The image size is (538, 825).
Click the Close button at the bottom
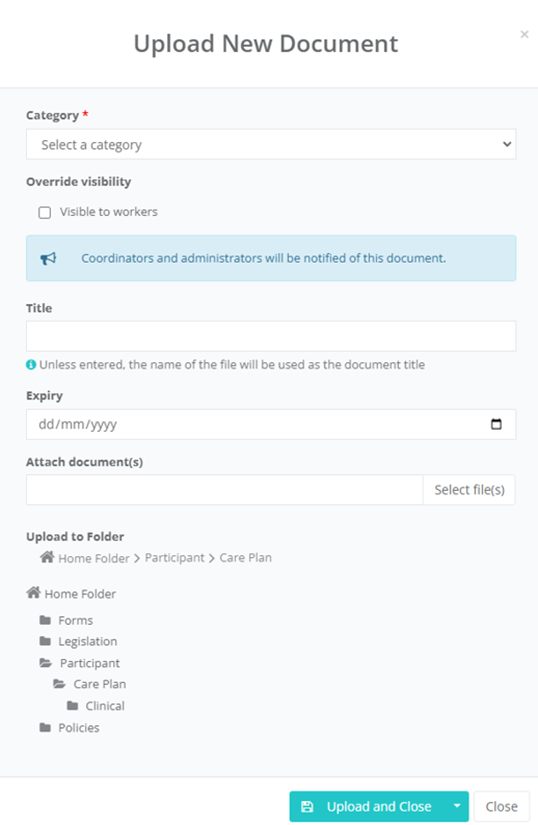pos(501,806)
